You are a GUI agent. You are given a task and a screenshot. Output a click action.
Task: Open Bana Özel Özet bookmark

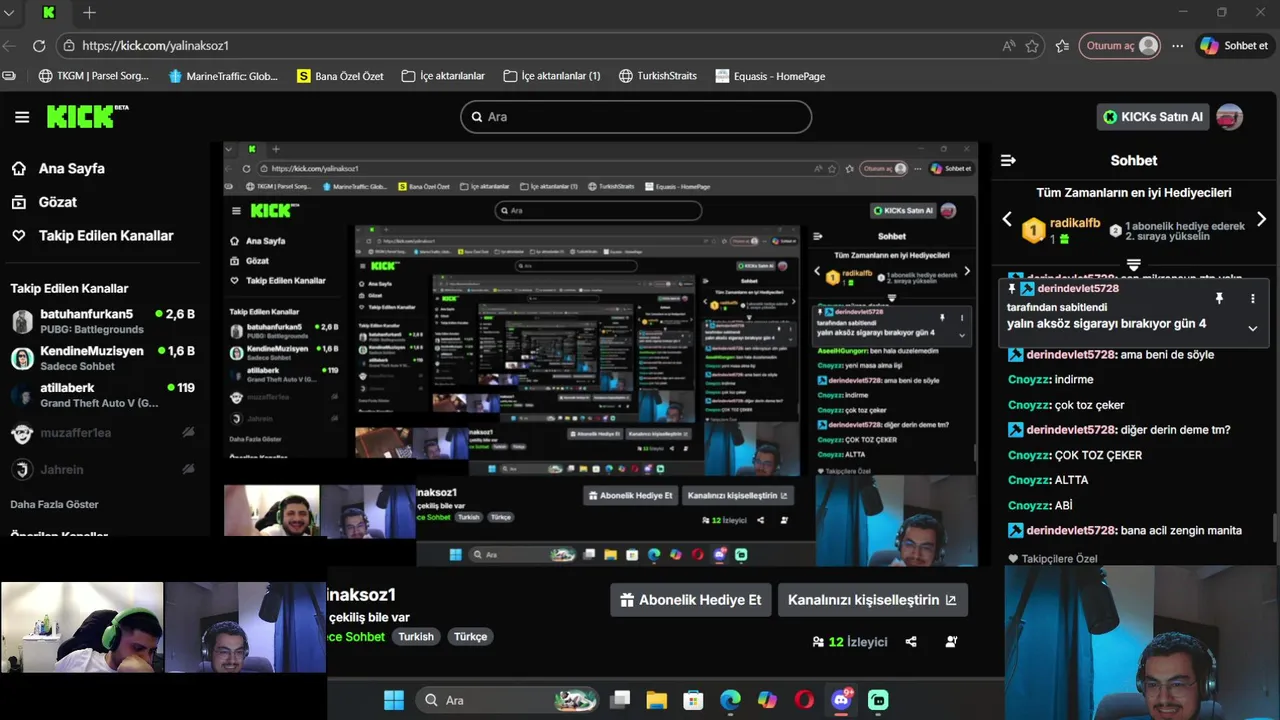click(x=340, y=76)
